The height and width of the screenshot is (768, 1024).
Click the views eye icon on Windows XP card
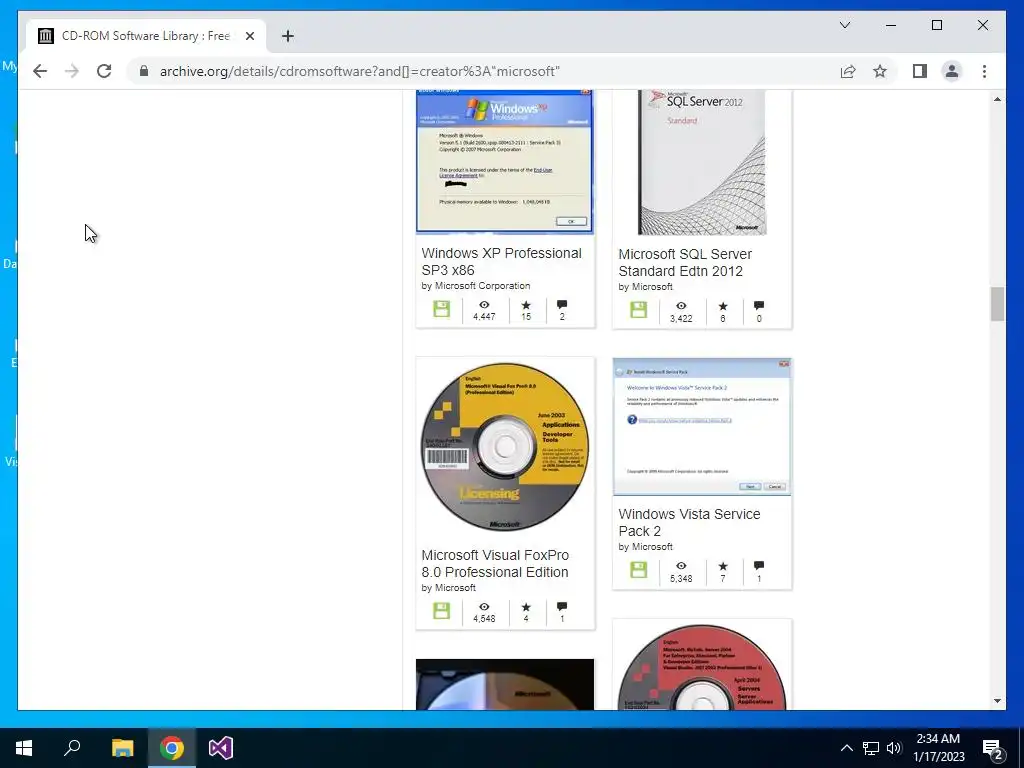click(x=484, y=305)
